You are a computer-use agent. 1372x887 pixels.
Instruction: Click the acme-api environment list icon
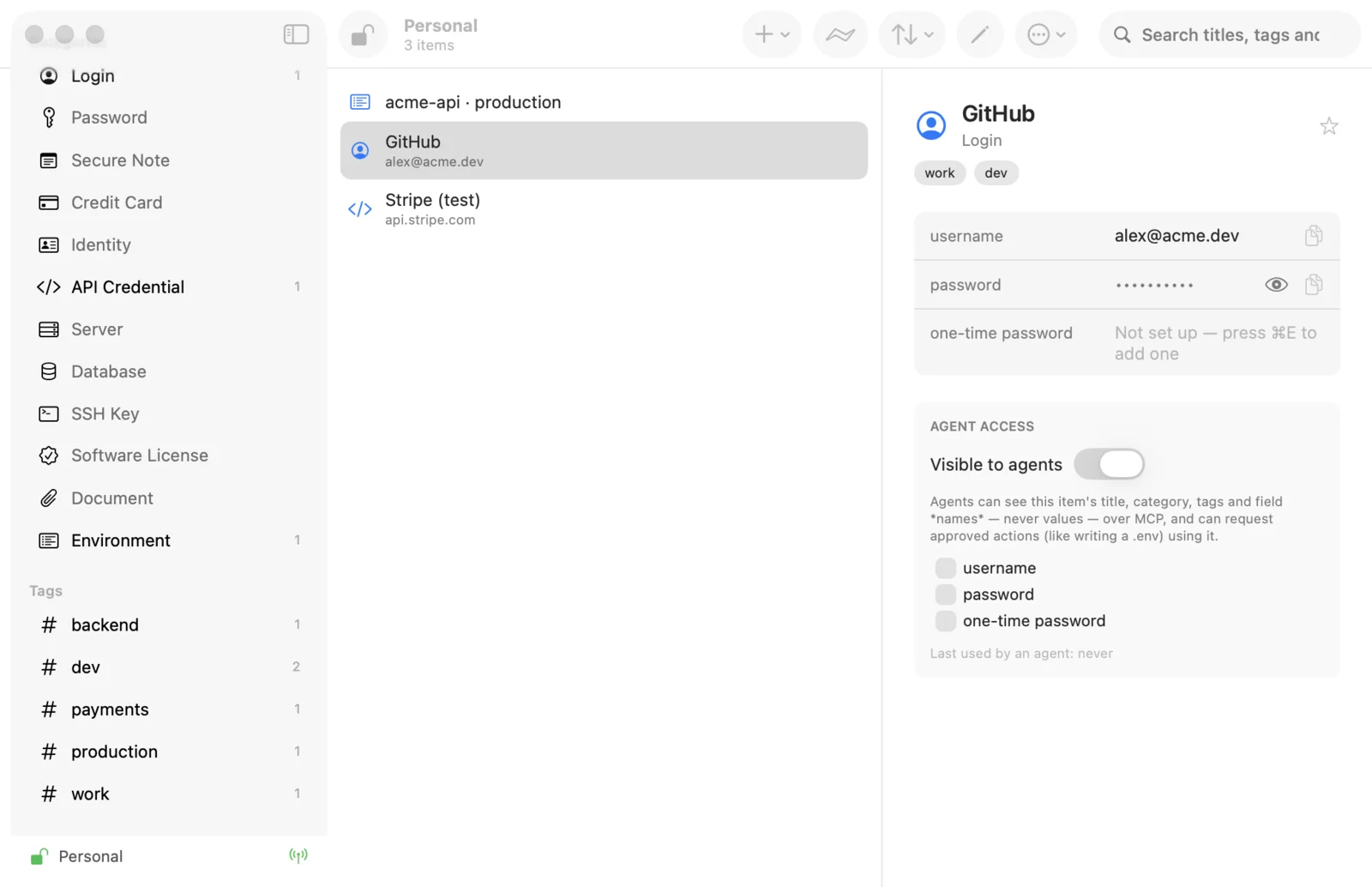click(x=360, y=102)
